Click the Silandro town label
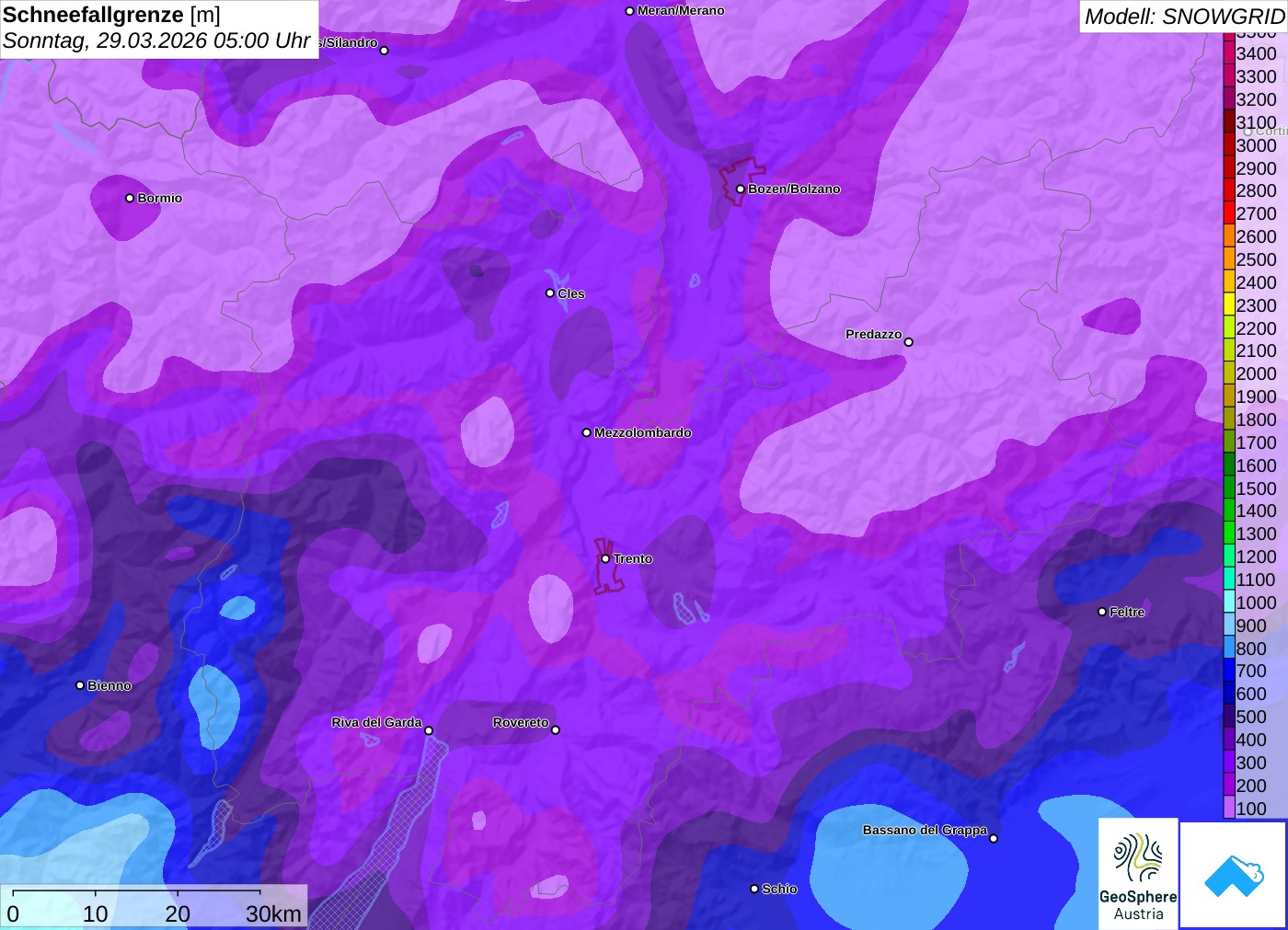1288x930 pixels. (349, 42)
